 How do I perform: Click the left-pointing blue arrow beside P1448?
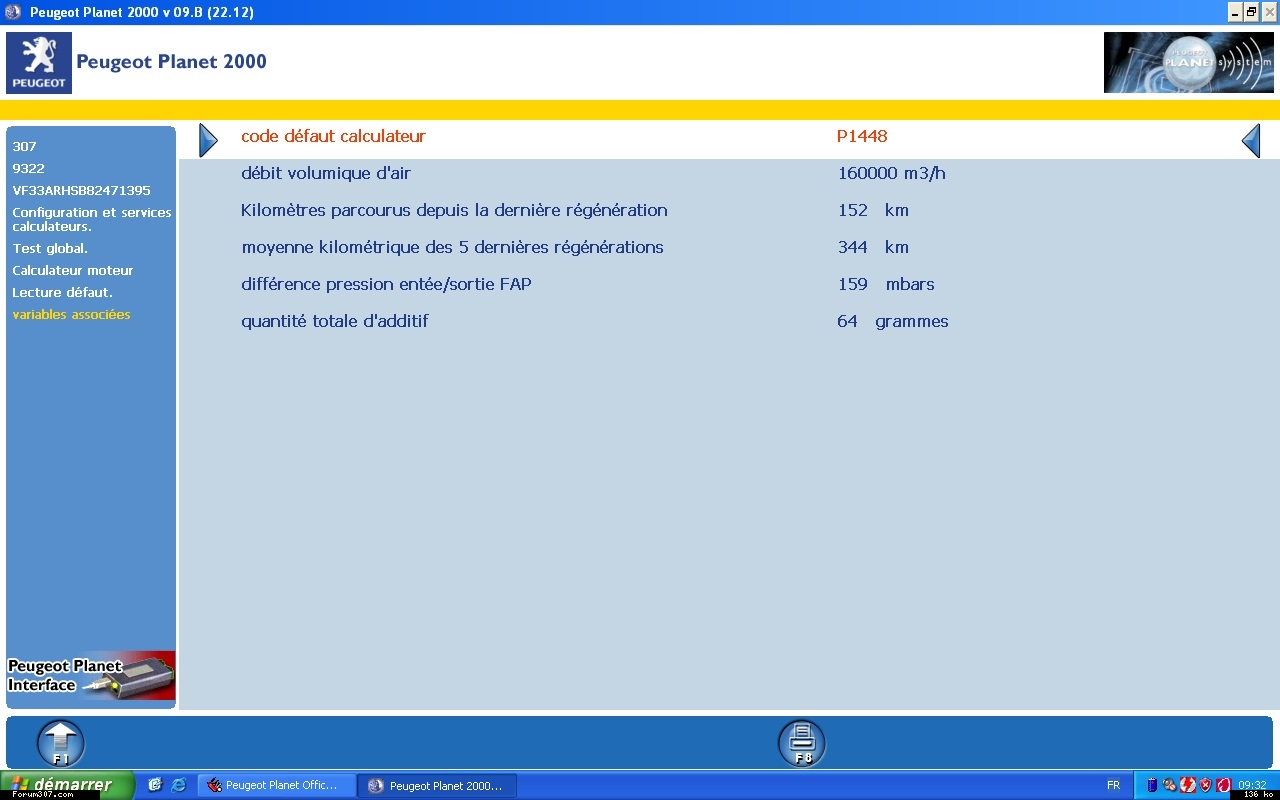point(1251,141)
